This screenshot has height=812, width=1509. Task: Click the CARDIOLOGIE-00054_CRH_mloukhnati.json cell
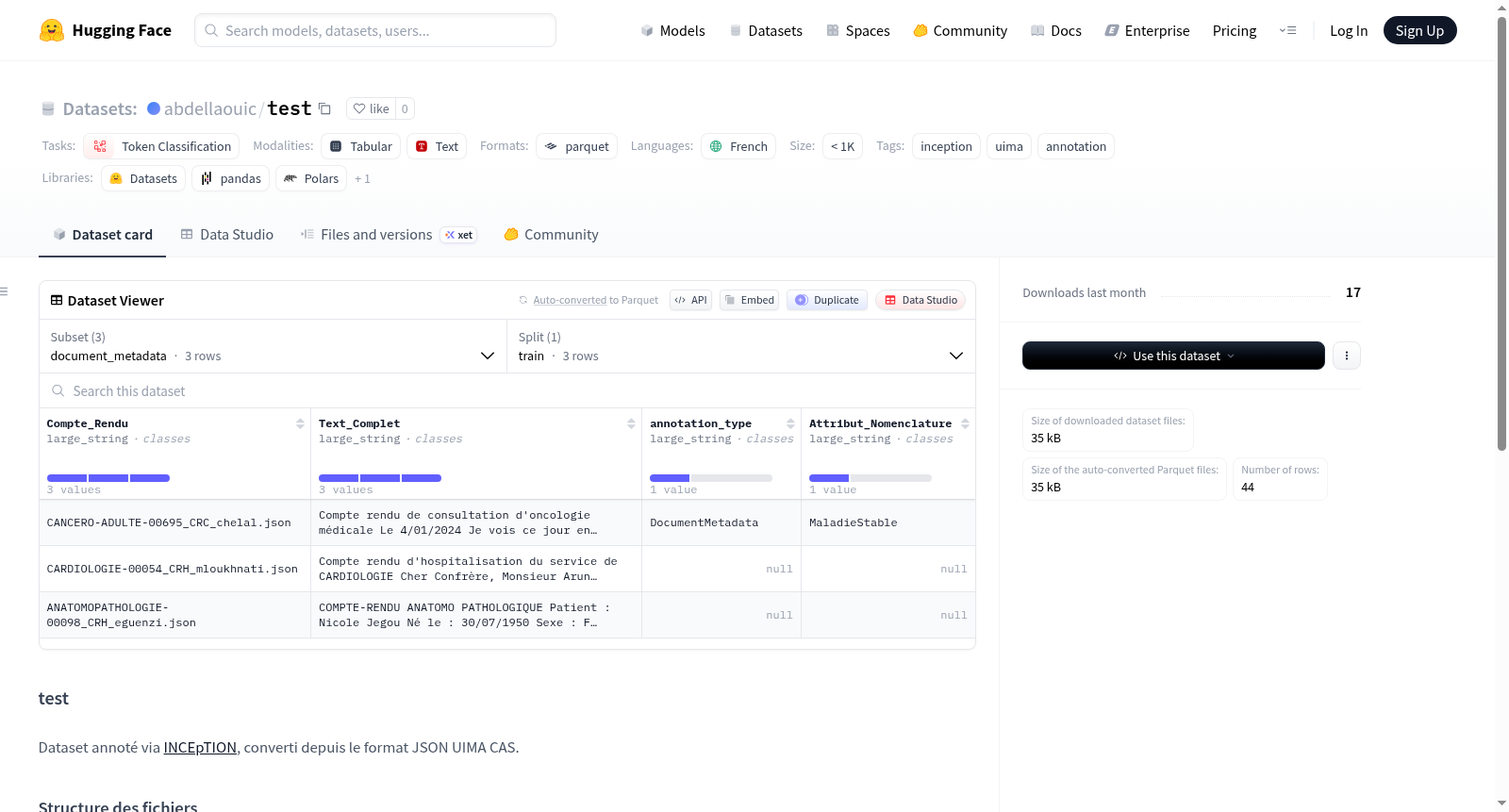pos(174,569)
